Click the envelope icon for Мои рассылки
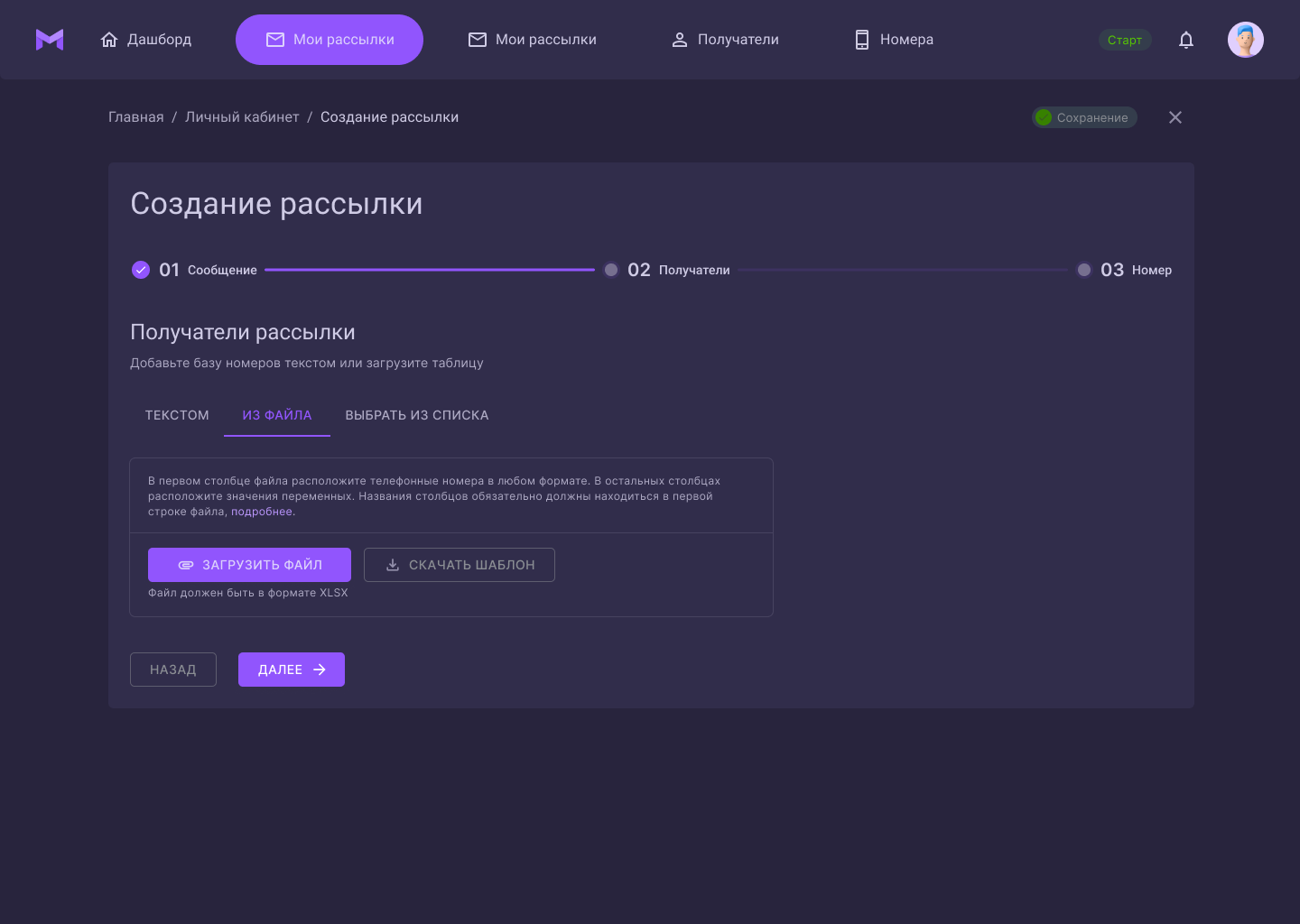Screen dimensions: 1300x924 [478, 39]
